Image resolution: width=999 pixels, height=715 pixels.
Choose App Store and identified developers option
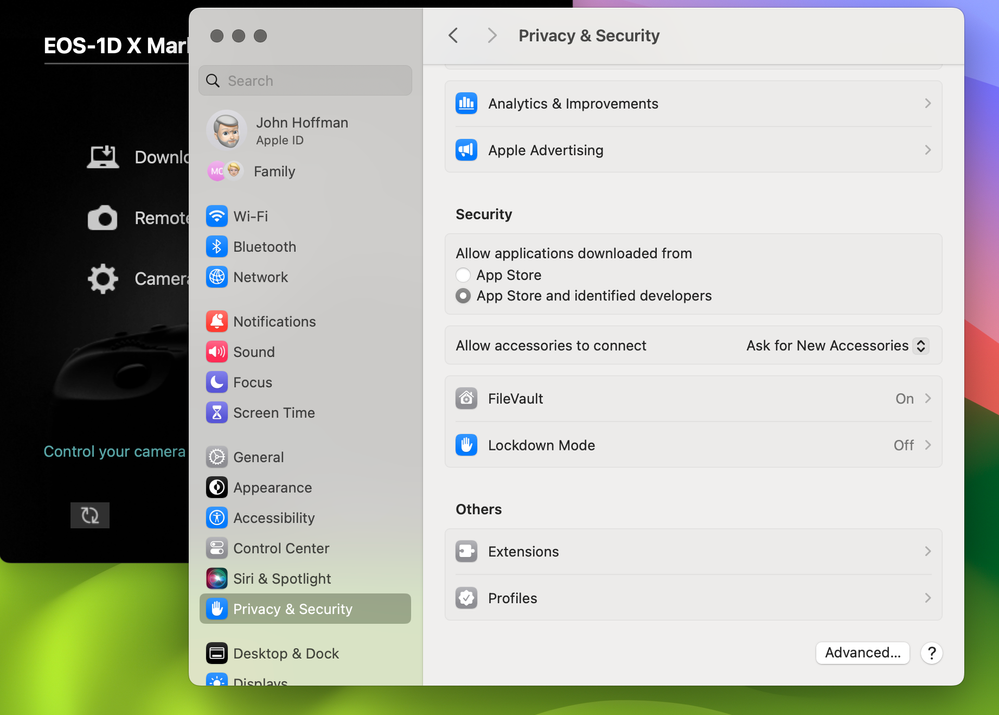click(463, 295)
